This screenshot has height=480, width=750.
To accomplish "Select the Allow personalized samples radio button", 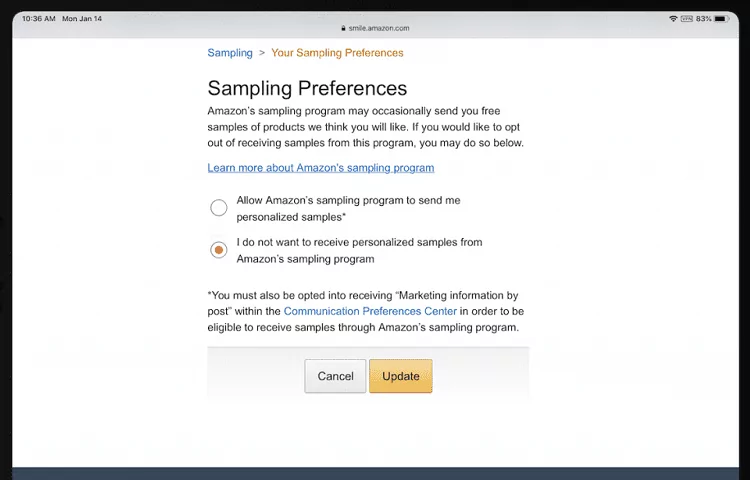I will pyautogui.click(x=218, y=208).
